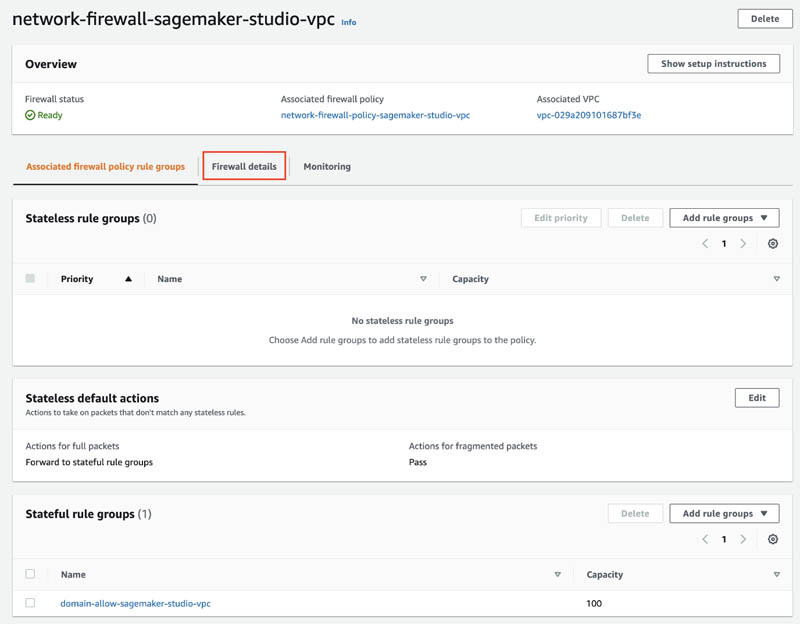Switch to Firewall details tab

click(x=244, y=166)
